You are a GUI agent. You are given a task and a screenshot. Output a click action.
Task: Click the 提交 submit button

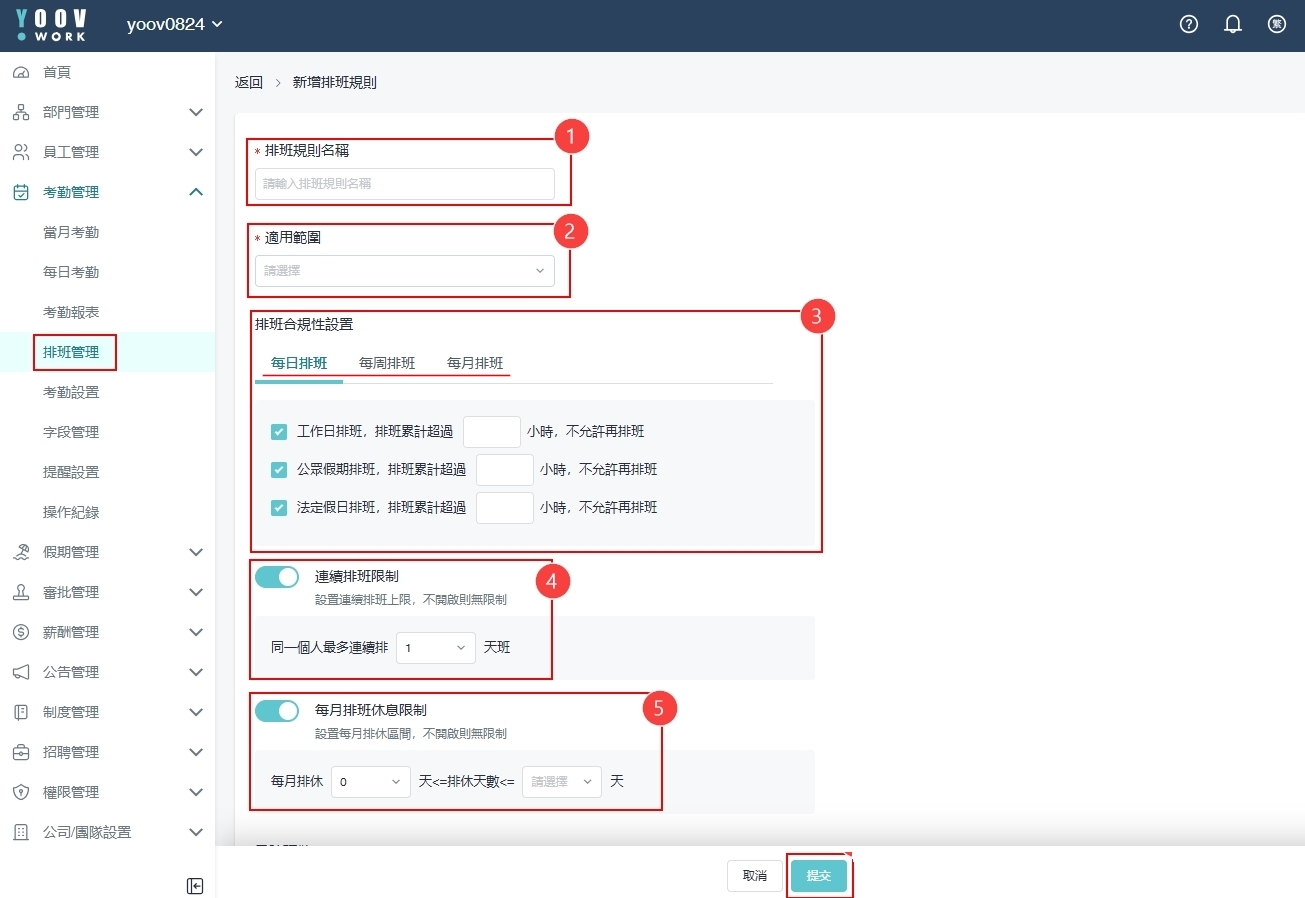pyautogui.click(x=818, y=876)
